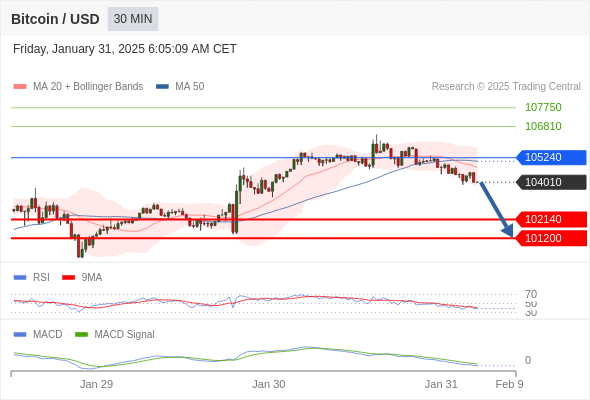This screenshot has width=590, height=400.
Task: Click the Research © 2025 Trading Central text
Action: [506, 87]
